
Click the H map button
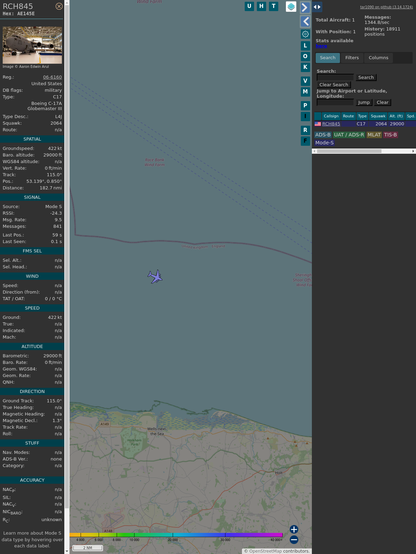(261, 6)
